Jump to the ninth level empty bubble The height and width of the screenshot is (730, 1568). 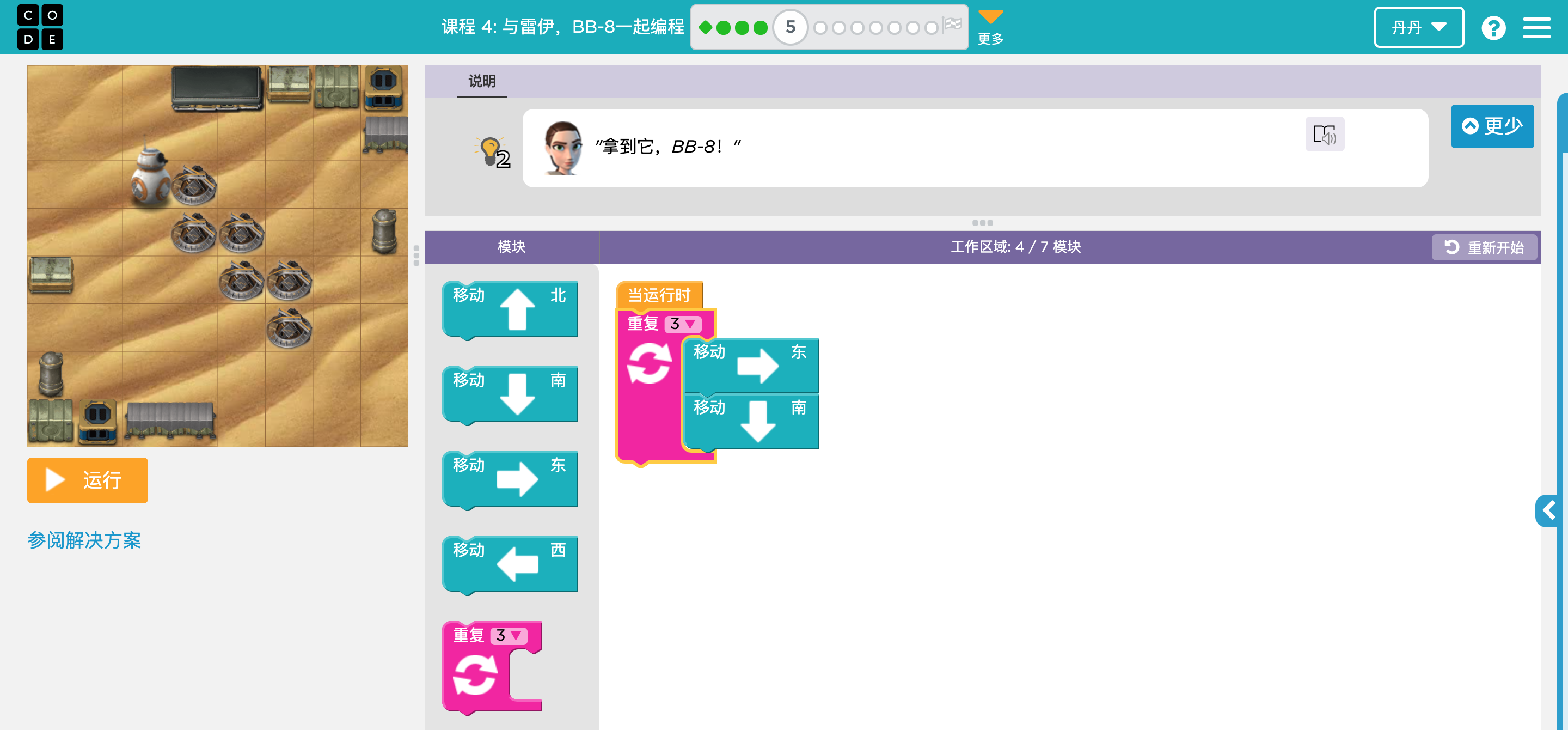876,28
